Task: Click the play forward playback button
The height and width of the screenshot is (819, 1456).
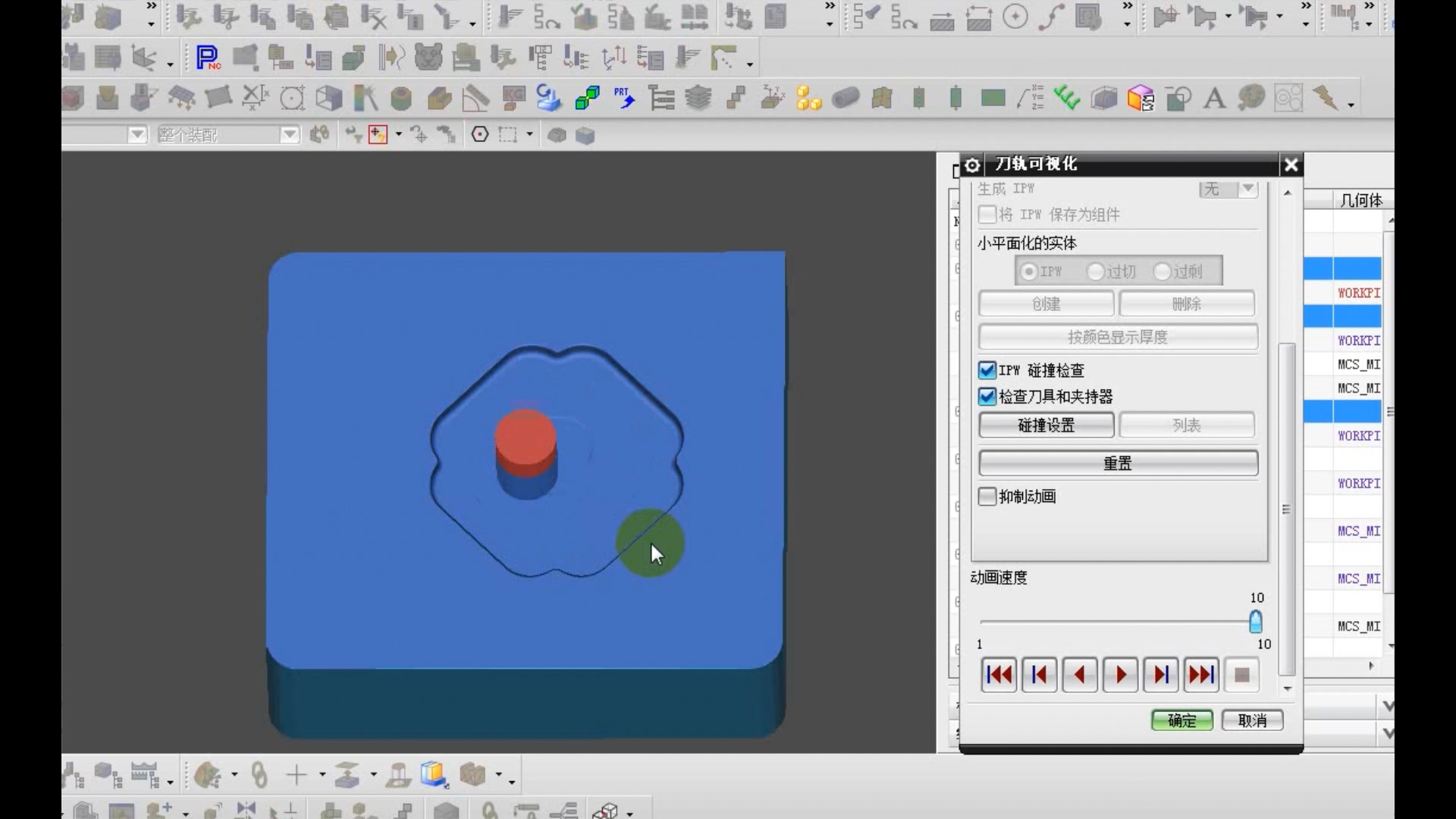Action: click(1121, 675)
